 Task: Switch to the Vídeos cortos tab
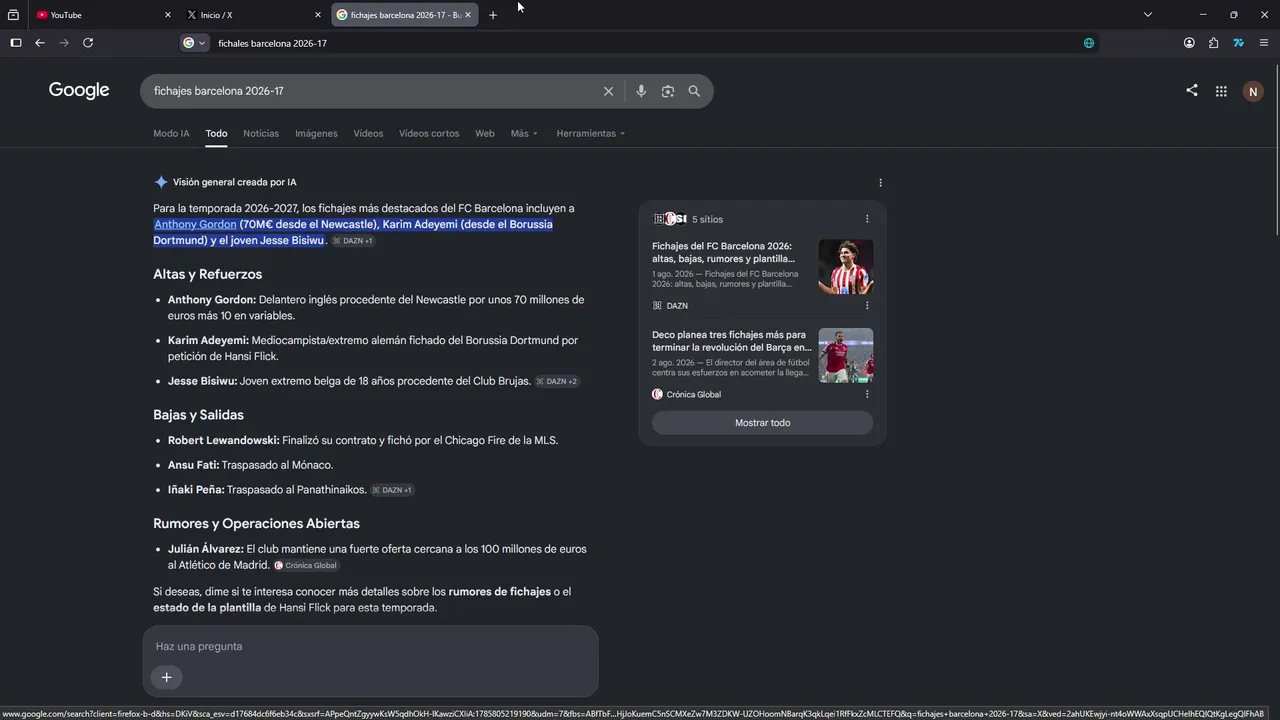pyautogui.click(x=429, y=133)
